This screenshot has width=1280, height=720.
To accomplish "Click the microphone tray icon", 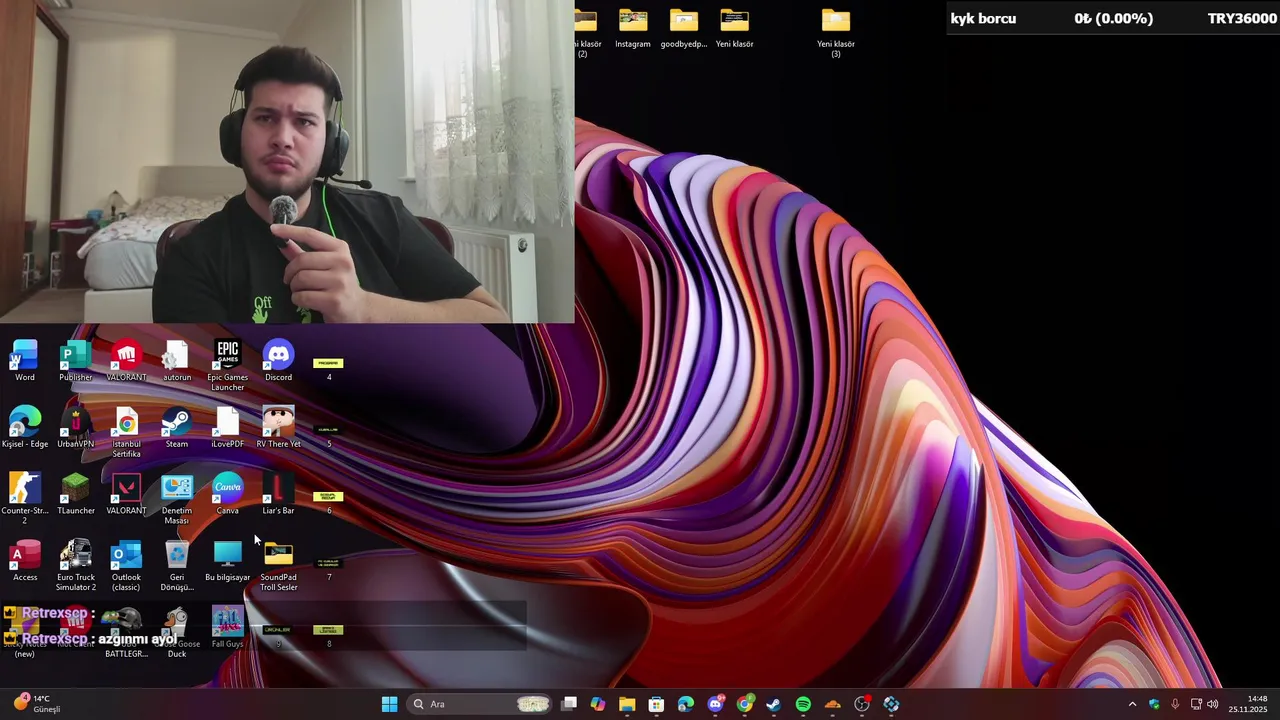I will [1175, 704].
